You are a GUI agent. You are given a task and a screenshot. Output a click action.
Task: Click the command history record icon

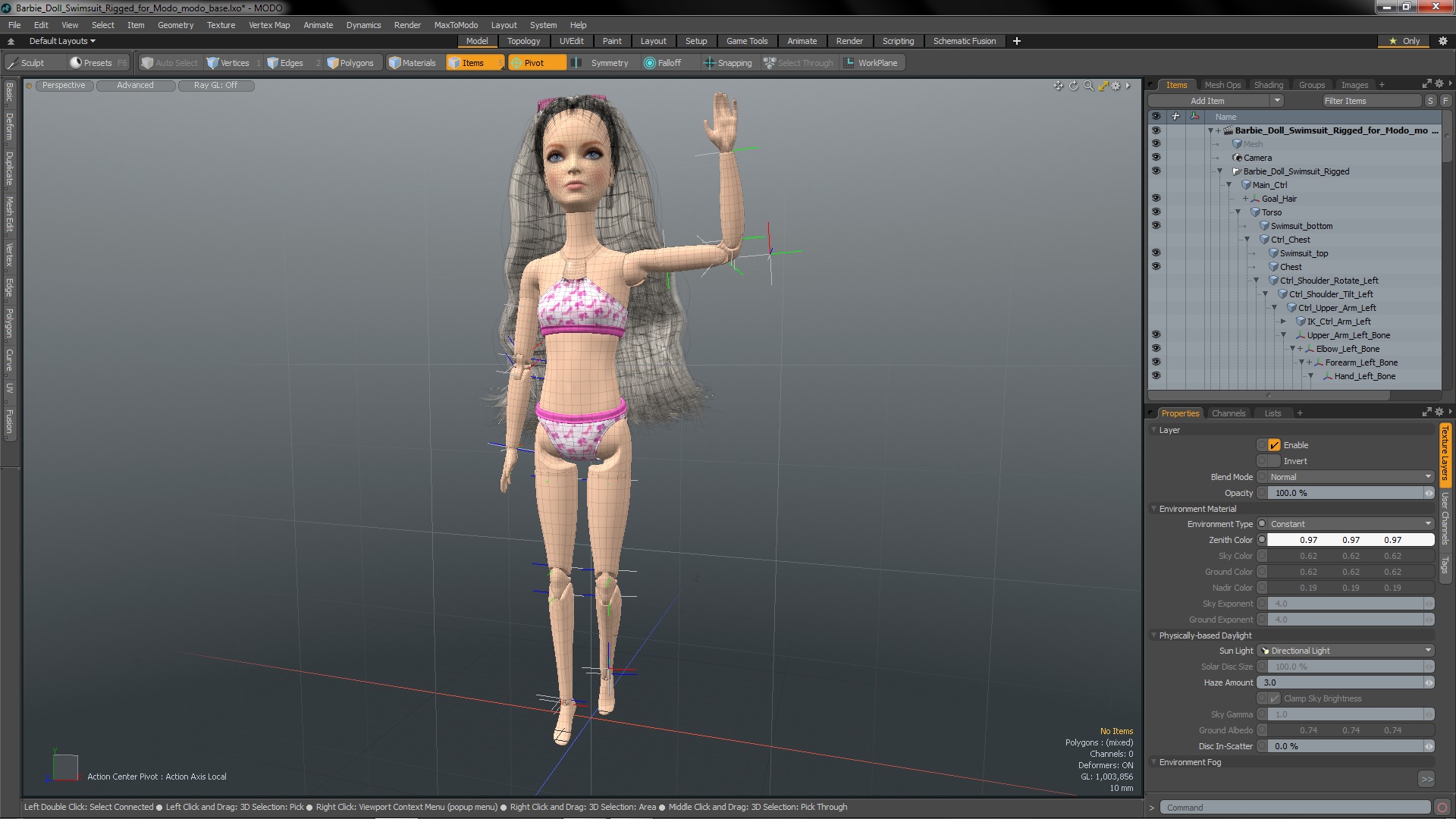click(1442, 808)
